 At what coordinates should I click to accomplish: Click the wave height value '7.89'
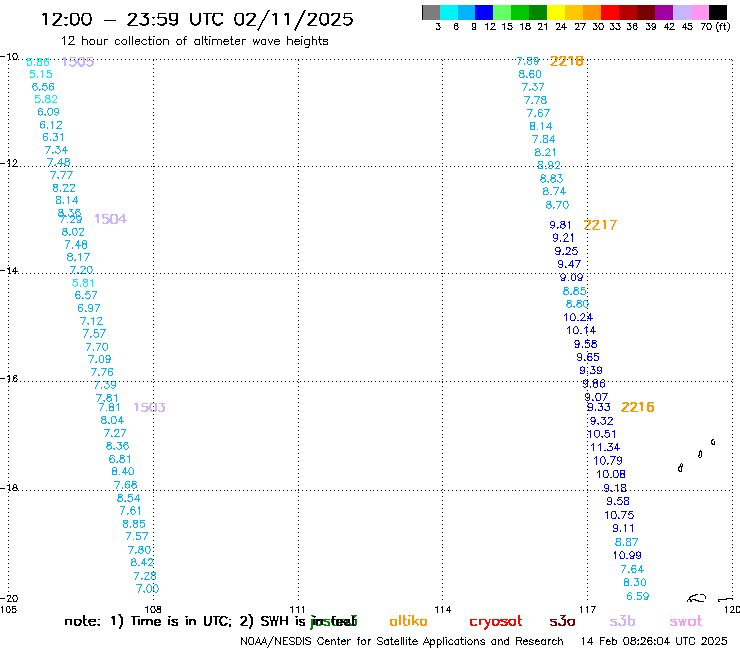tap(528, 61)
